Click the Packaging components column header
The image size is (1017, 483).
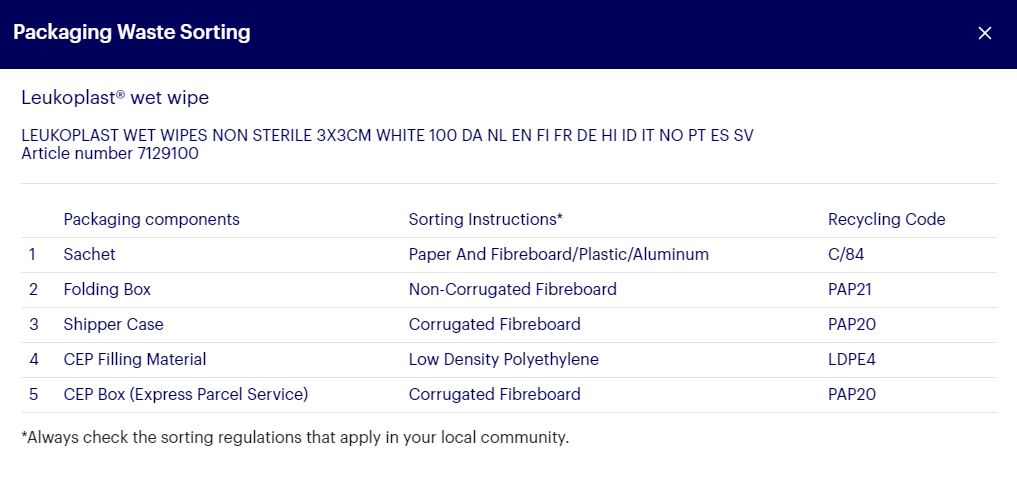point(152,220)
